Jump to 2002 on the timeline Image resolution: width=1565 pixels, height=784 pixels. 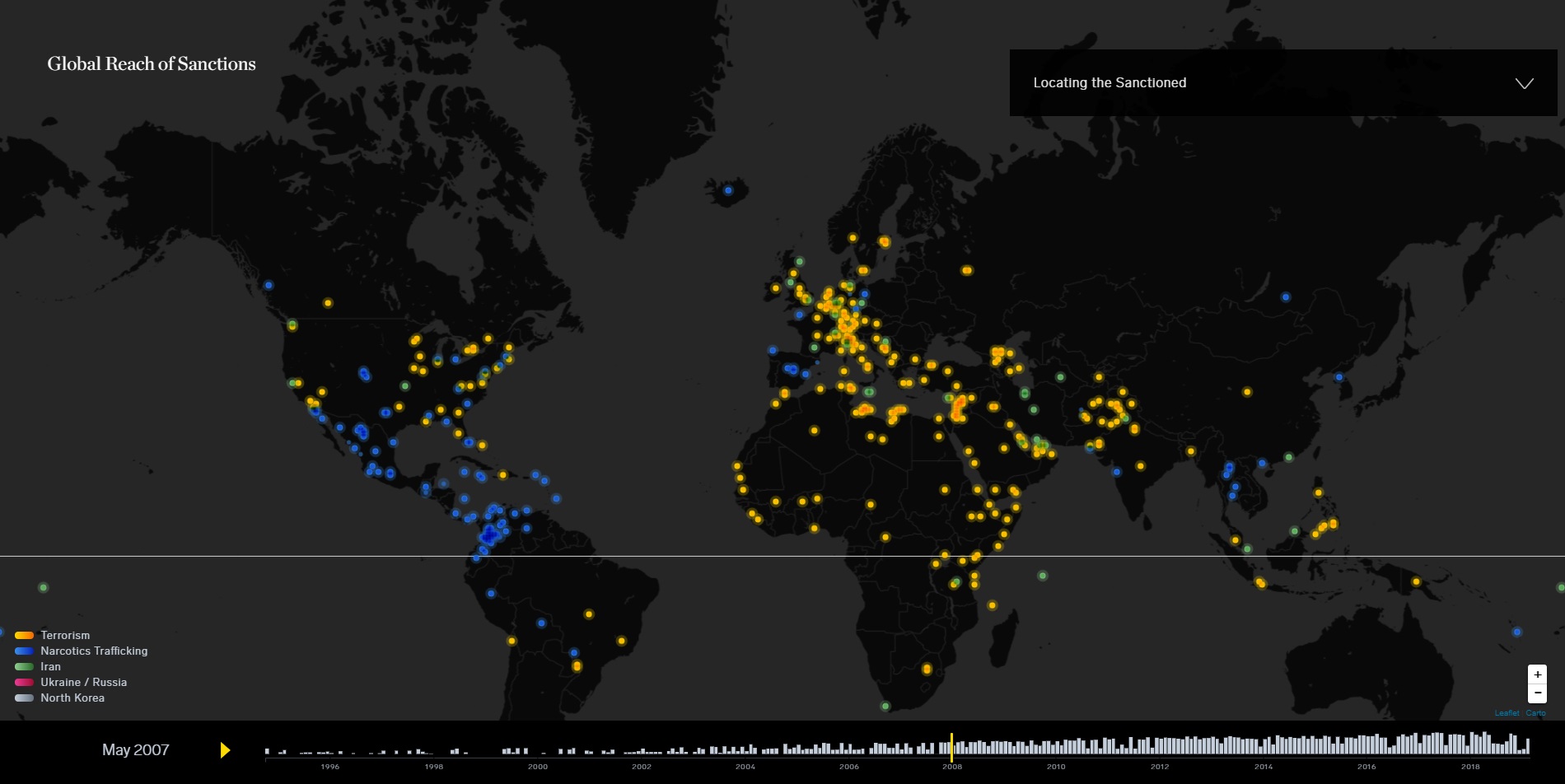(642, 767)
